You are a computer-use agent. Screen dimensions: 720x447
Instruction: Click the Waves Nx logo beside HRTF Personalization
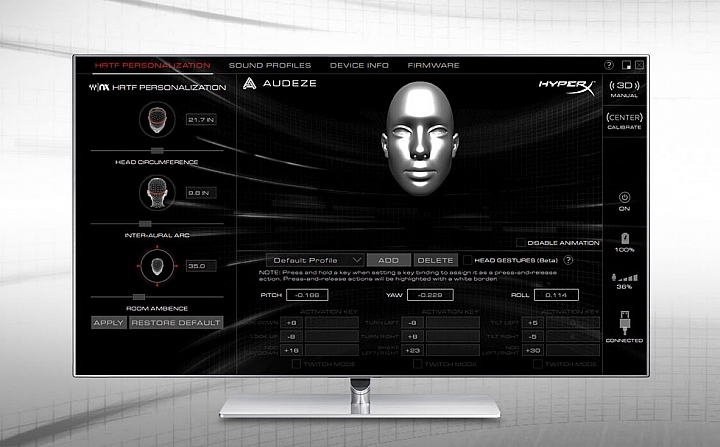(99, 87)
